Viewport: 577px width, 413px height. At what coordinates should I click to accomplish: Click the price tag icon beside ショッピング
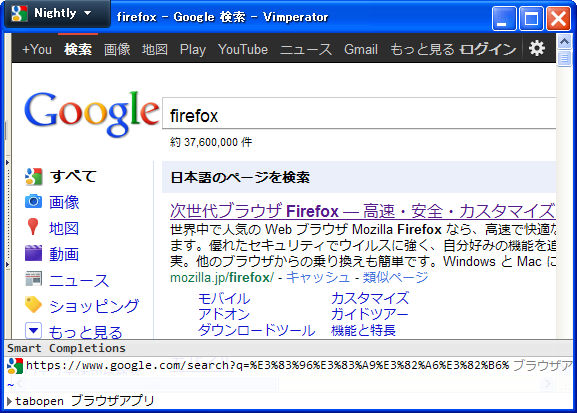click(33, 305)
